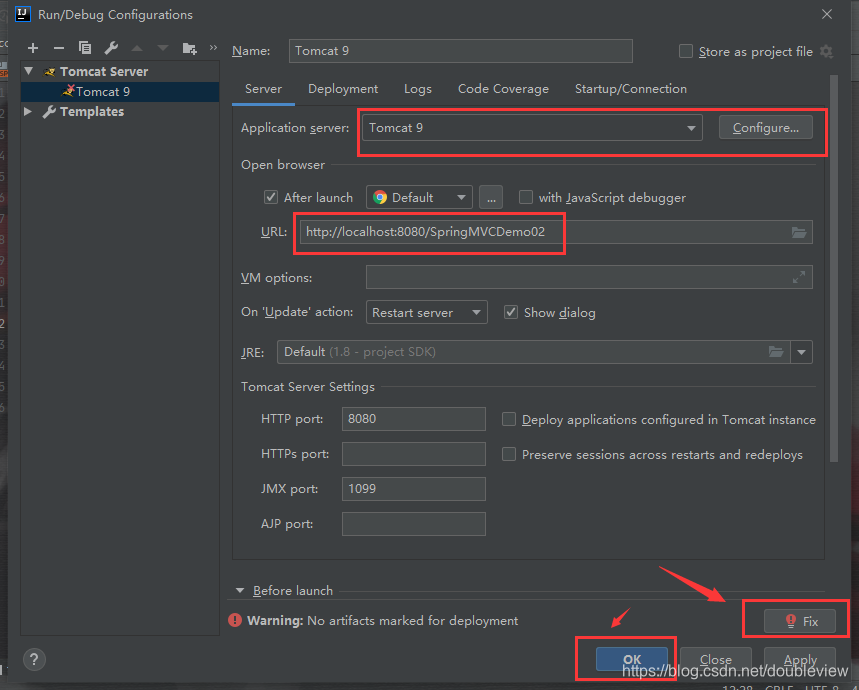Expand VM options field
Viewport: 859px width, 690px height.
click(x=799, y=277)
